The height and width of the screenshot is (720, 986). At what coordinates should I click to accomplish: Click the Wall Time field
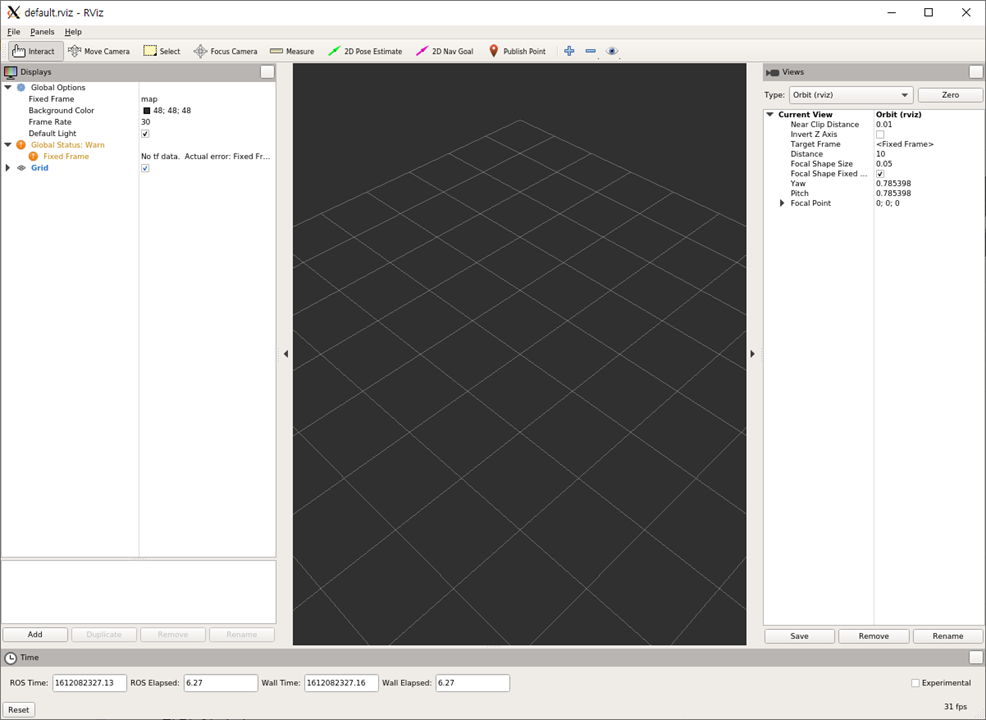pyautogui.click(x=341, y=683)
